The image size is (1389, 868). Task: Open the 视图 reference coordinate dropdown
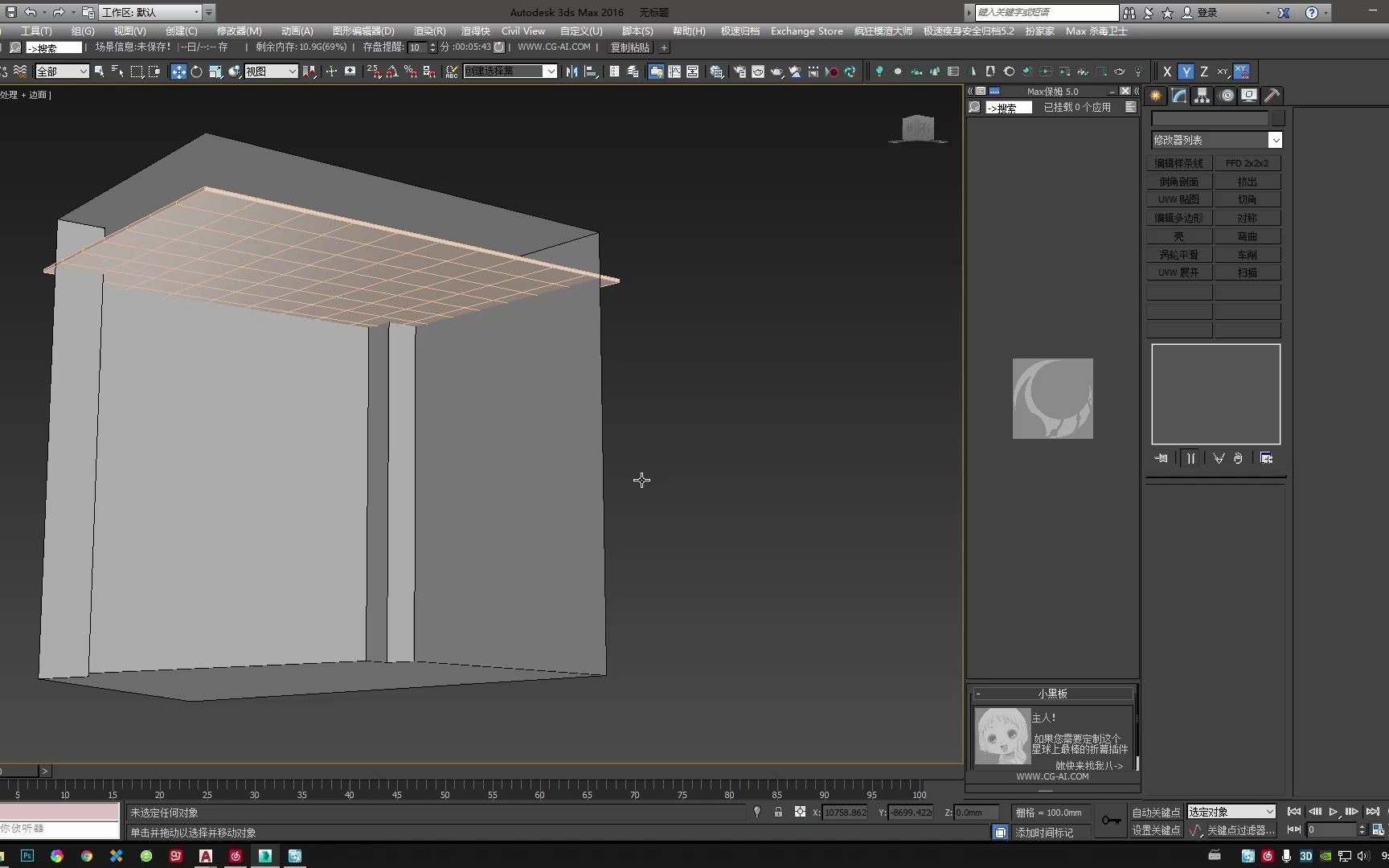coord(271,72)
